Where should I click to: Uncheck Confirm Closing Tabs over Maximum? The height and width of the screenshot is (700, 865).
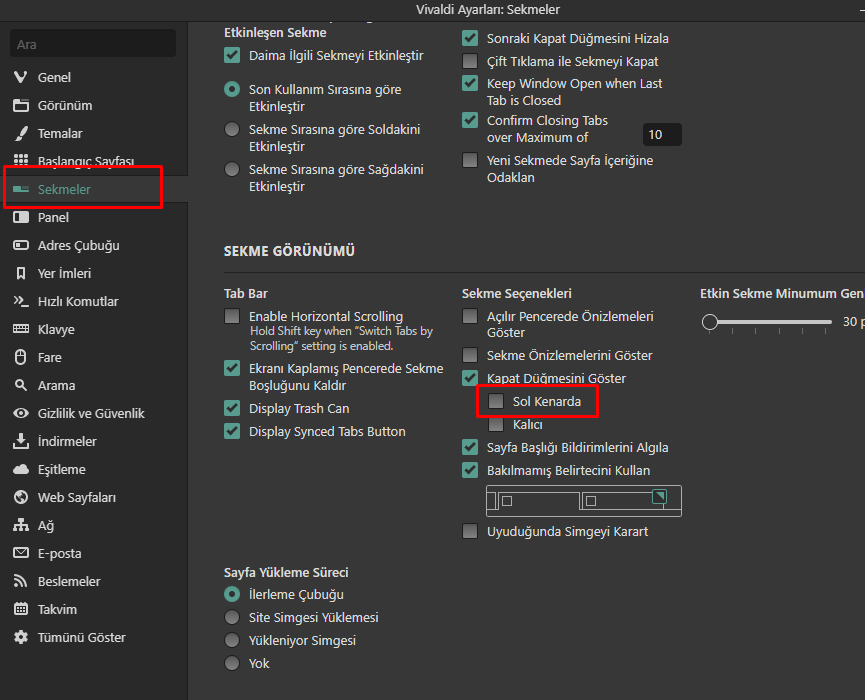tap(470, 120)
